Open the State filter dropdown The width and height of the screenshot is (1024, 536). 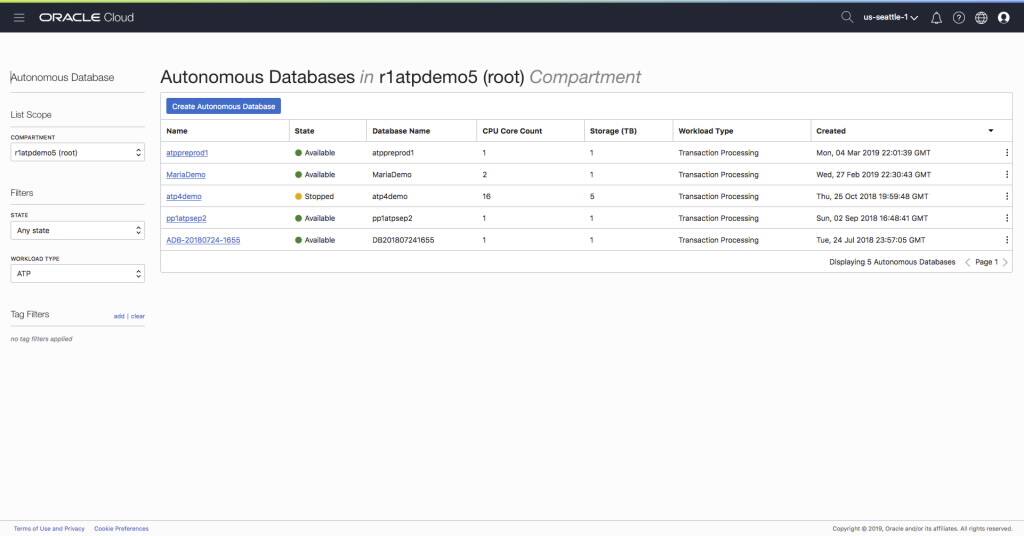pos(78,230)
